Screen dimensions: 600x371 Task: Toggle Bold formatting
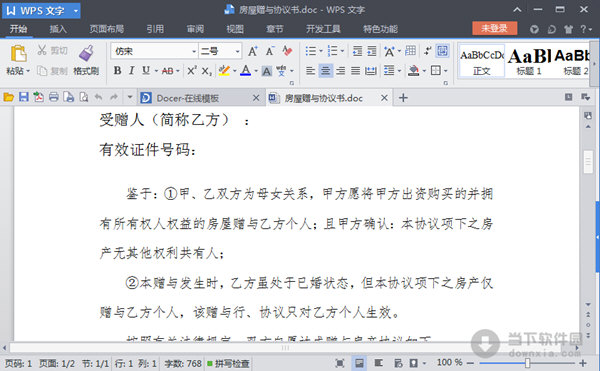[117, 71]
